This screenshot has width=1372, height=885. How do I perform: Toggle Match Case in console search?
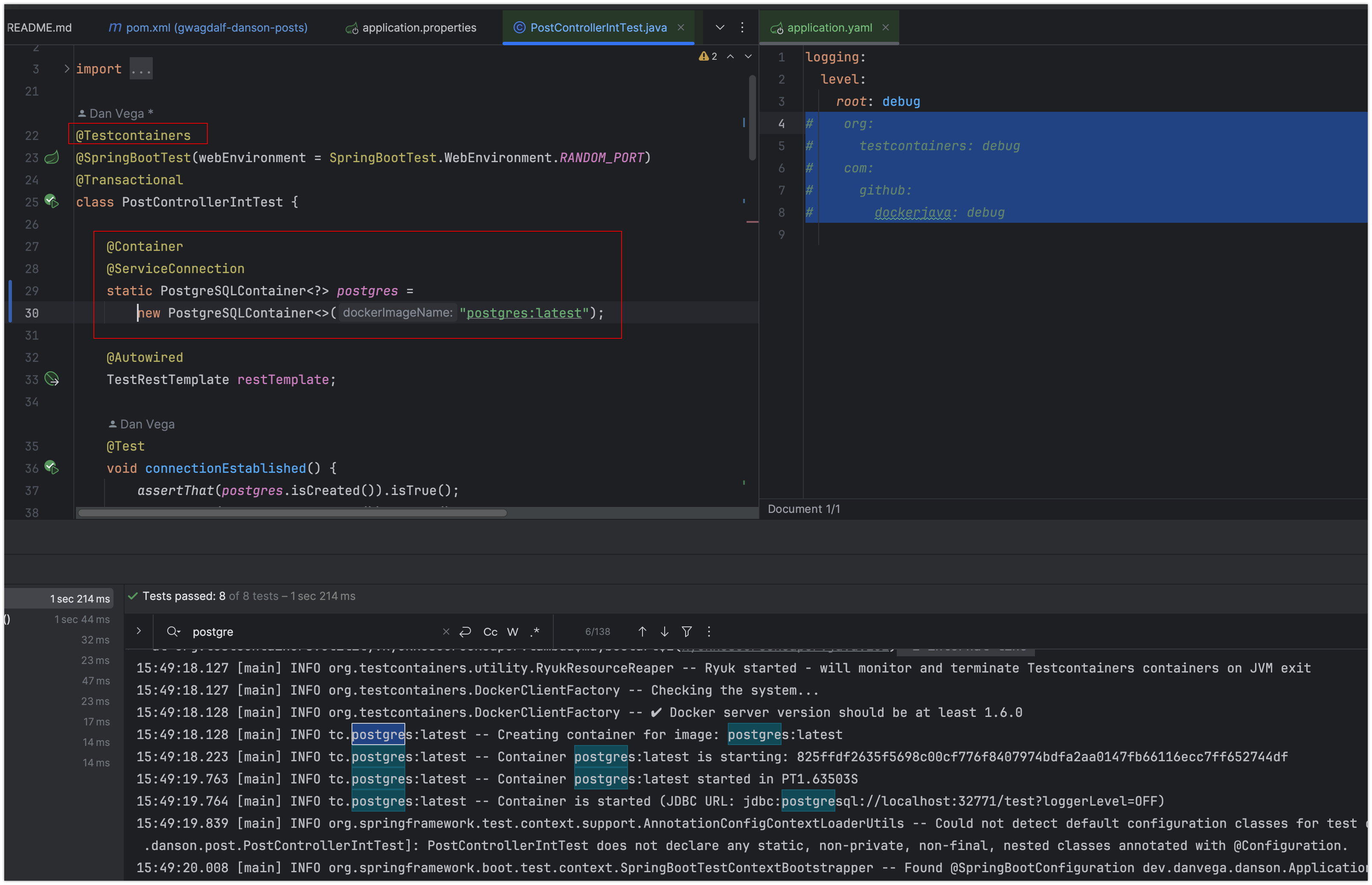tap(490, 632)
